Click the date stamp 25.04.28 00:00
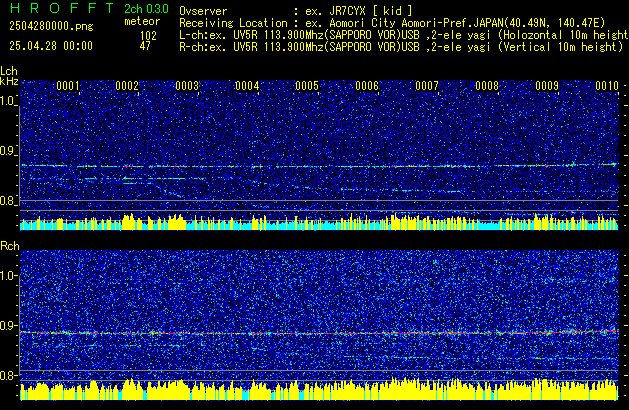 [51, 46]
